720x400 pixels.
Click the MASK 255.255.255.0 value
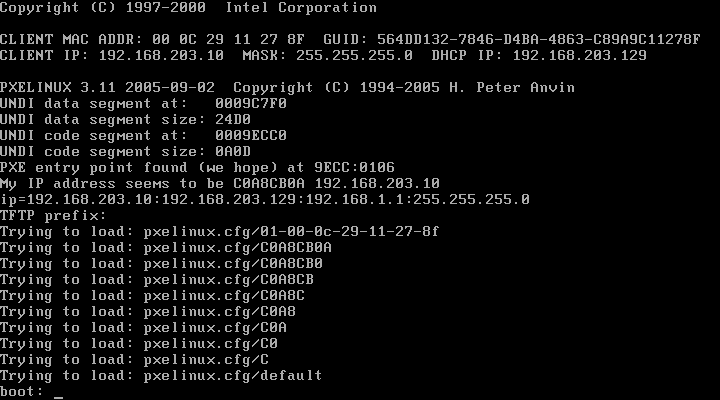click(354, 56)
